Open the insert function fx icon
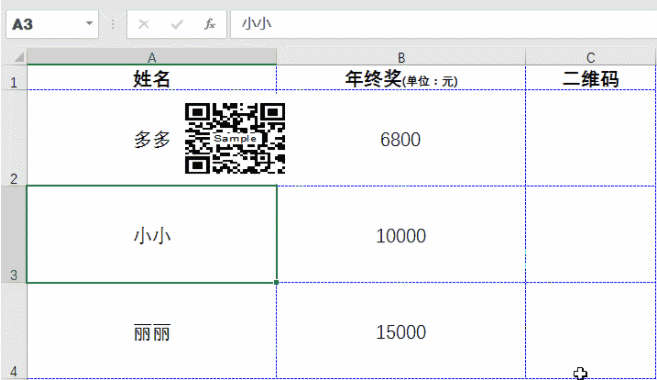The width and height of the screenshot is (657, 380). pyautogui.click(x=210, y=24)
